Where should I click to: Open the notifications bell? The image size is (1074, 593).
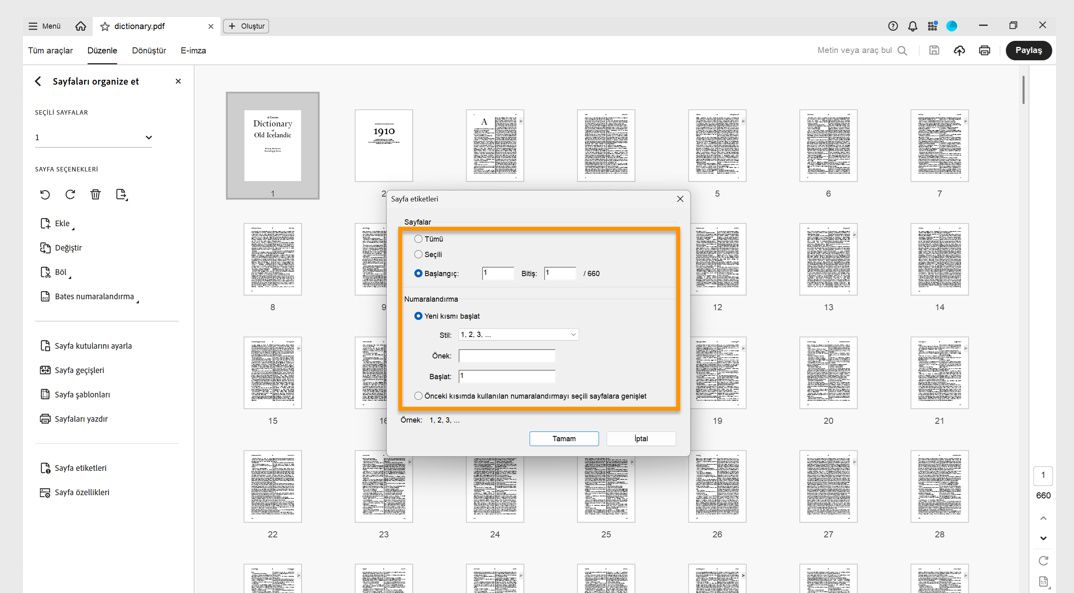pos(912,26)
